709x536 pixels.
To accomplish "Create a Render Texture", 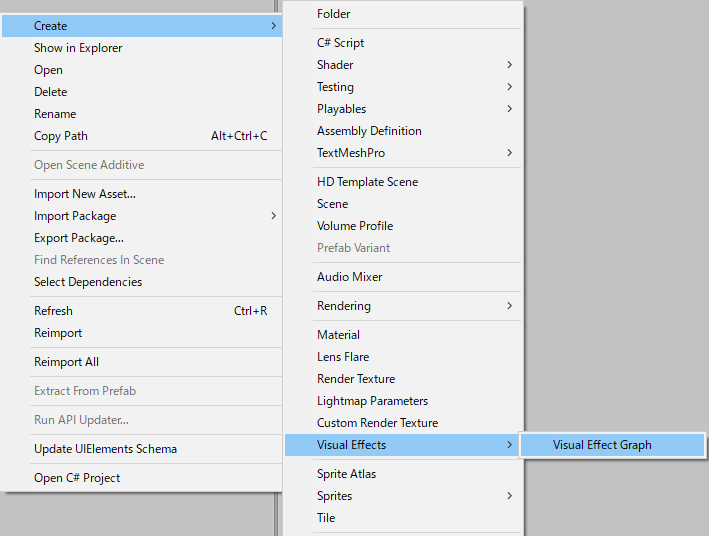I will [403, 379].
